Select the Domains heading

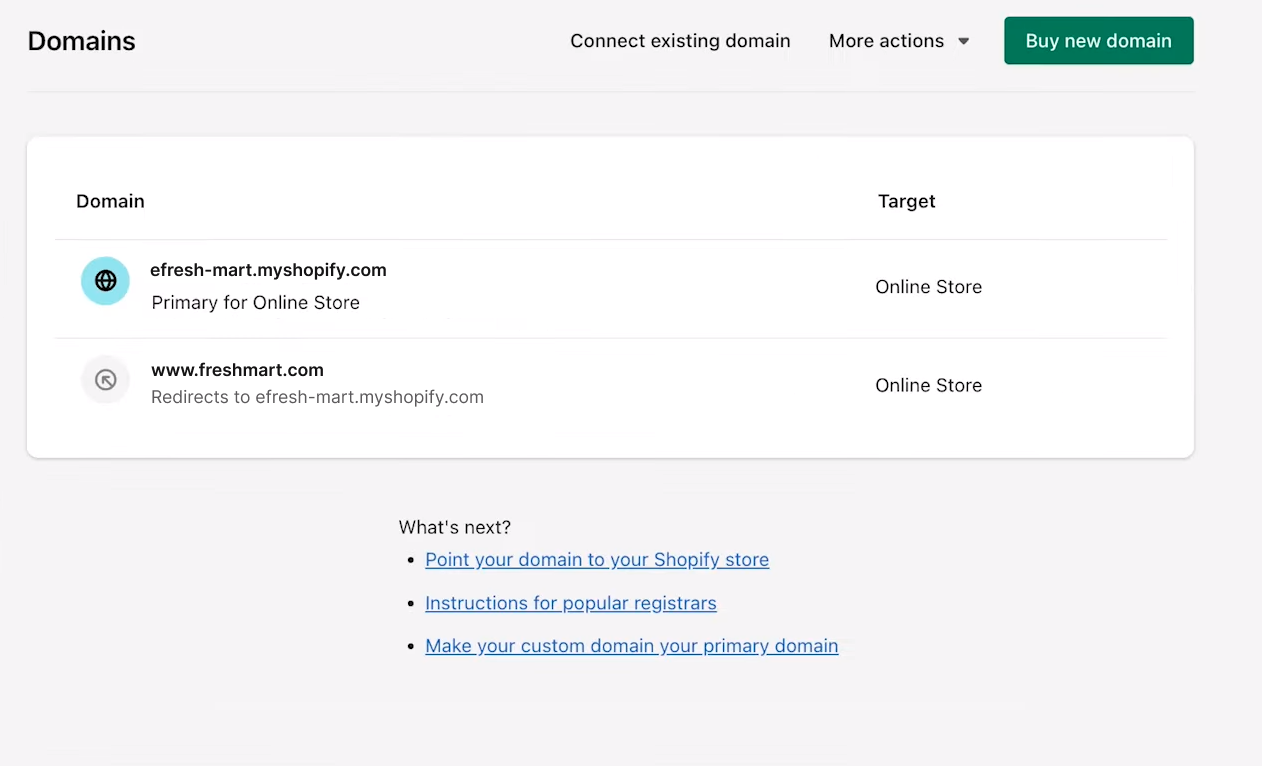pyautogui.click(x=81, y=41)
